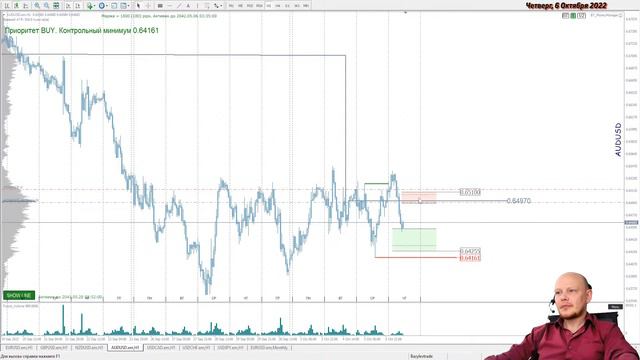Click the 0.64259 price label
Image resolution: width=640 pixels, height=360 pixels.
coord(470,251)
